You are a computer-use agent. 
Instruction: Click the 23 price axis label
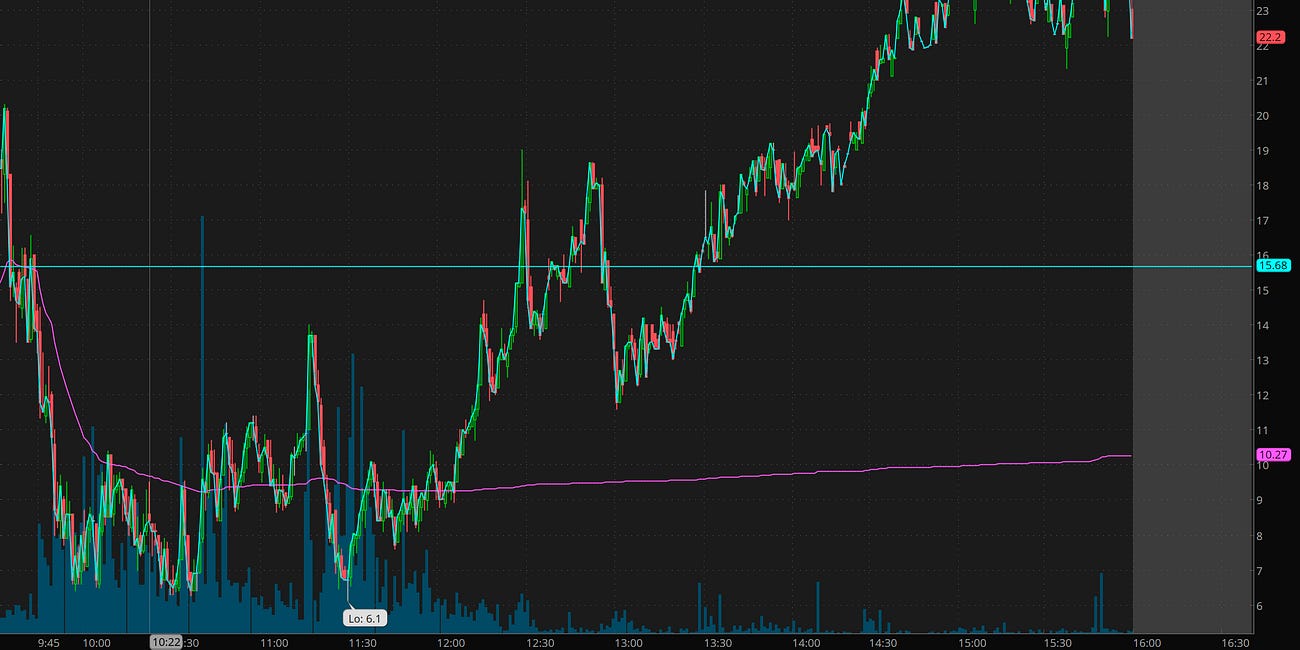point(1263,11)
